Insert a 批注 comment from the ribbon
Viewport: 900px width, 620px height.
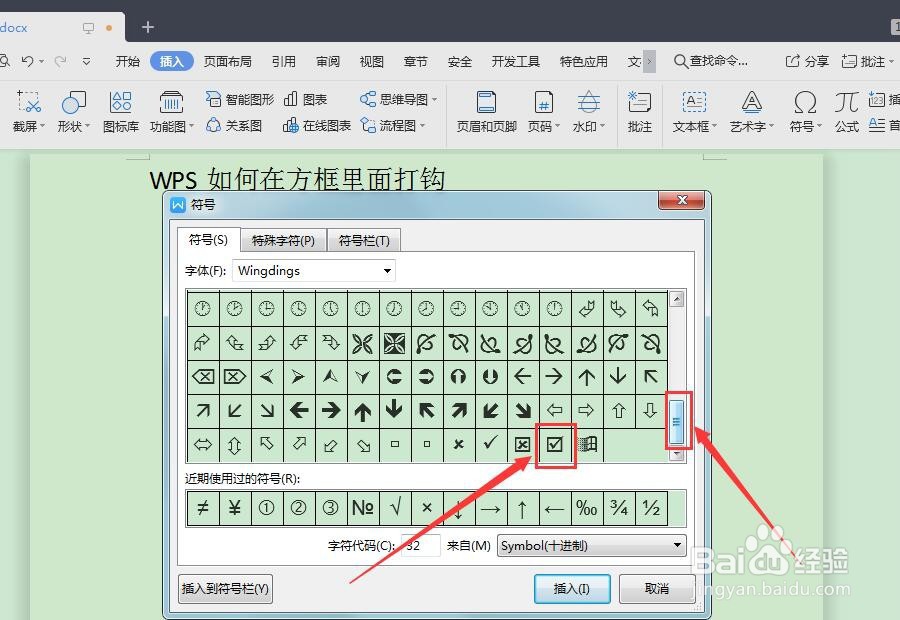pyautogui.click(x=639, y=112)
